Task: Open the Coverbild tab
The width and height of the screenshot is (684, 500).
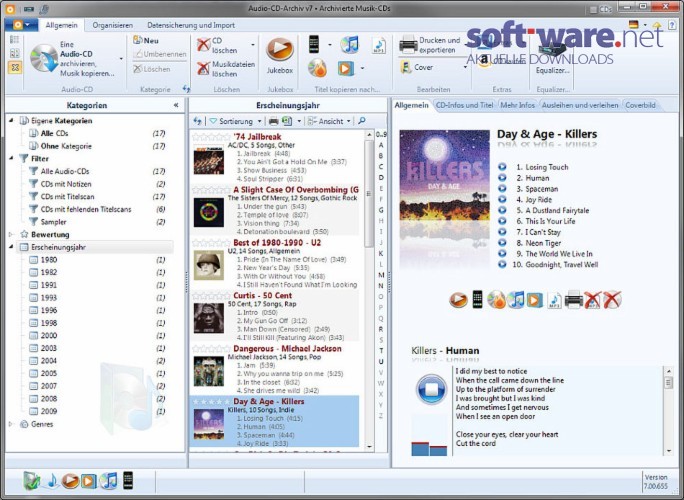Action: pos(640,105)
